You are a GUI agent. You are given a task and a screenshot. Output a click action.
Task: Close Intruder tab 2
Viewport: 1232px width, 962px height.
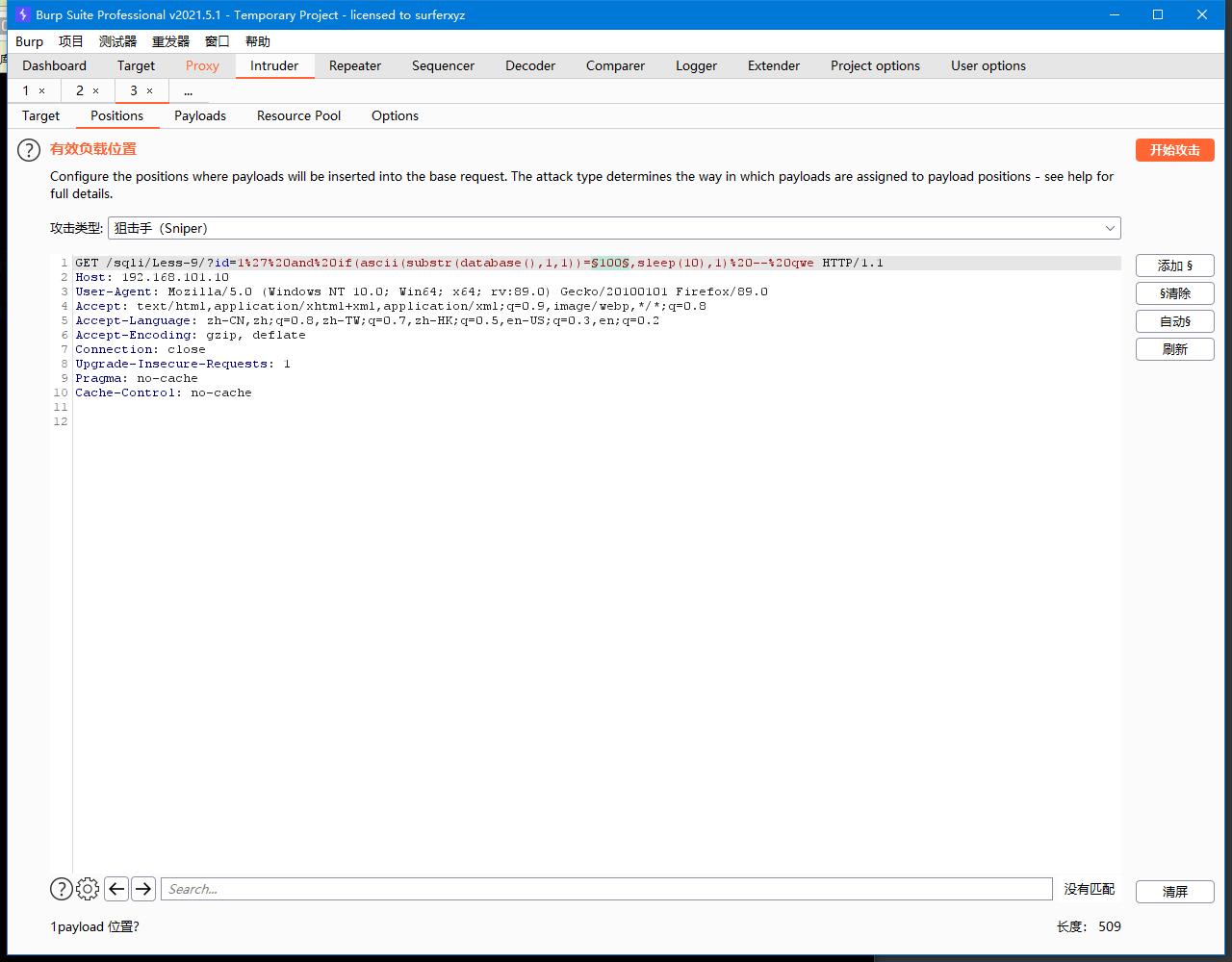click(x=95, y=90)
